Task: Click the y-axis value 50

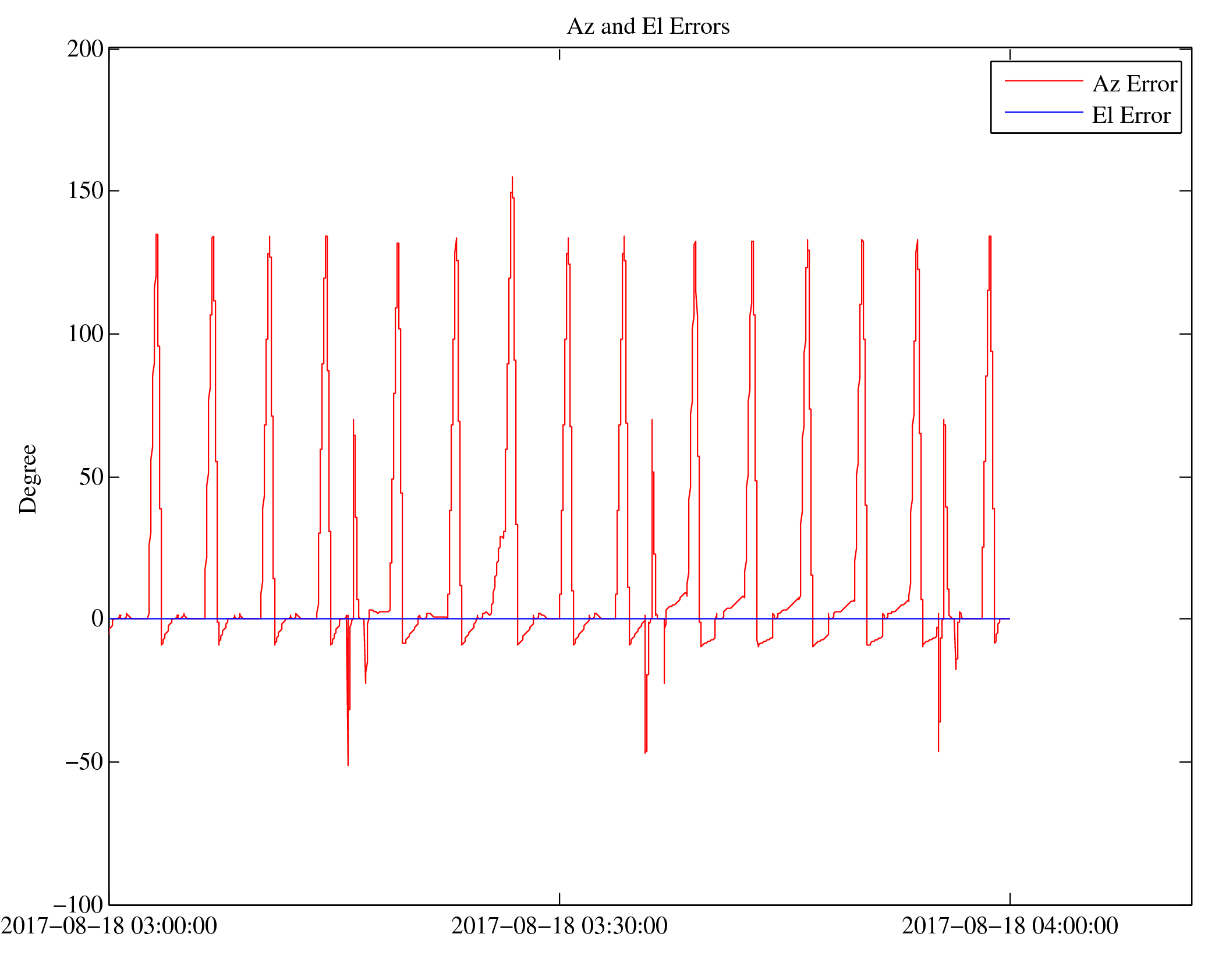Action: pyautogui.click(x=91, y=477)
